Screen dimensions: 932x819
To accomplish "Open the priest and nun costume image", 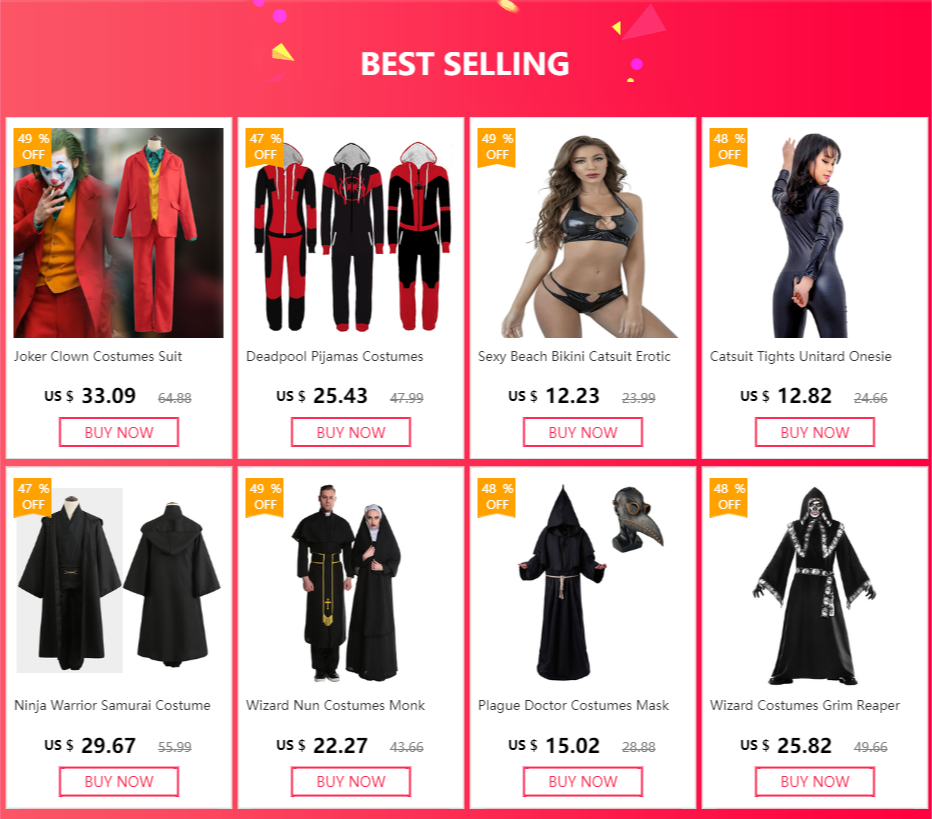I will pyautogui.click(x=351, y=582).
